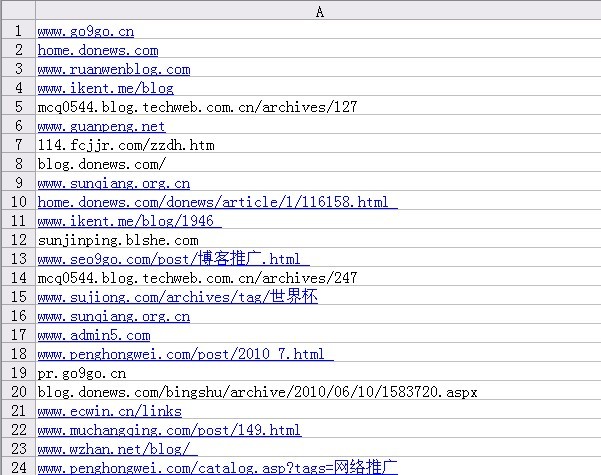Open the www.guanpeng.net link
Screen dimensions: 601x475
[x=102, y=126]
